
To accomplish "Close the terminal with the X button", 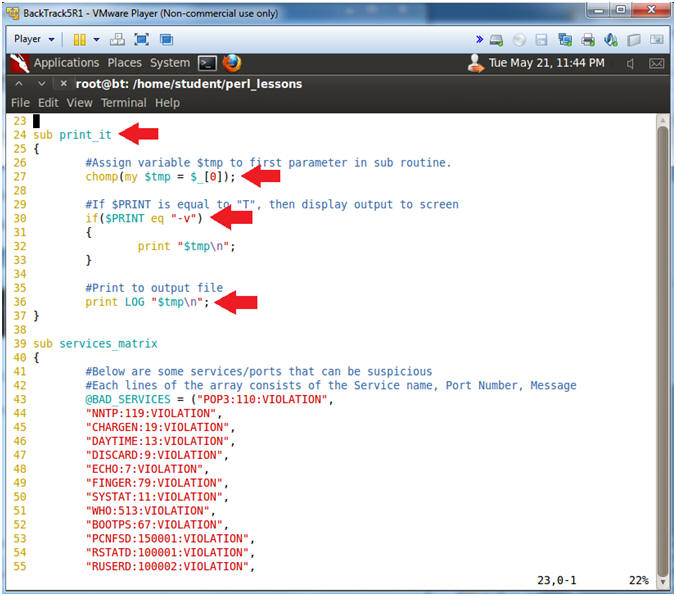I will 64,84.
